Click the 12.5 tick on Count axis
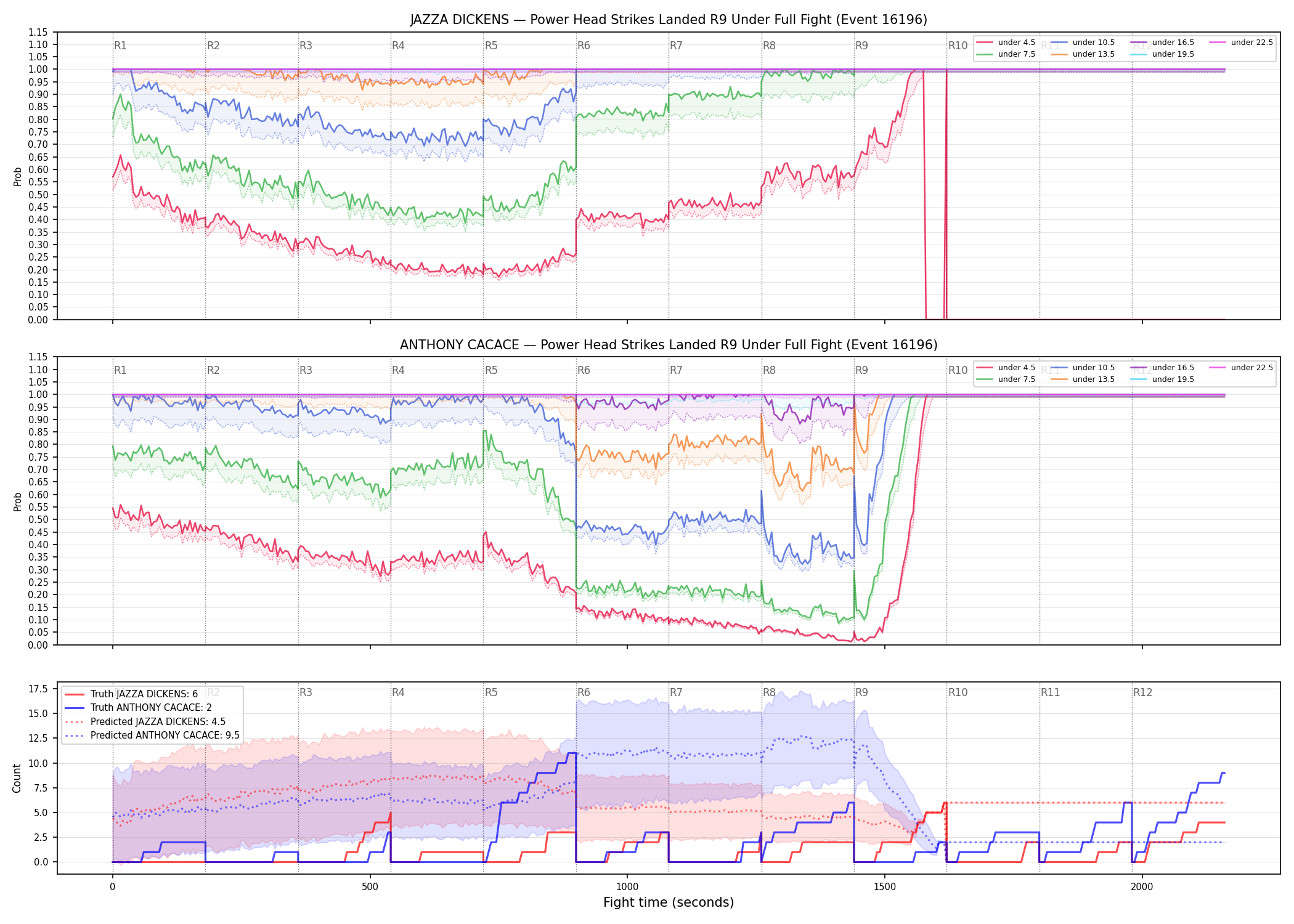 (38, 738)
